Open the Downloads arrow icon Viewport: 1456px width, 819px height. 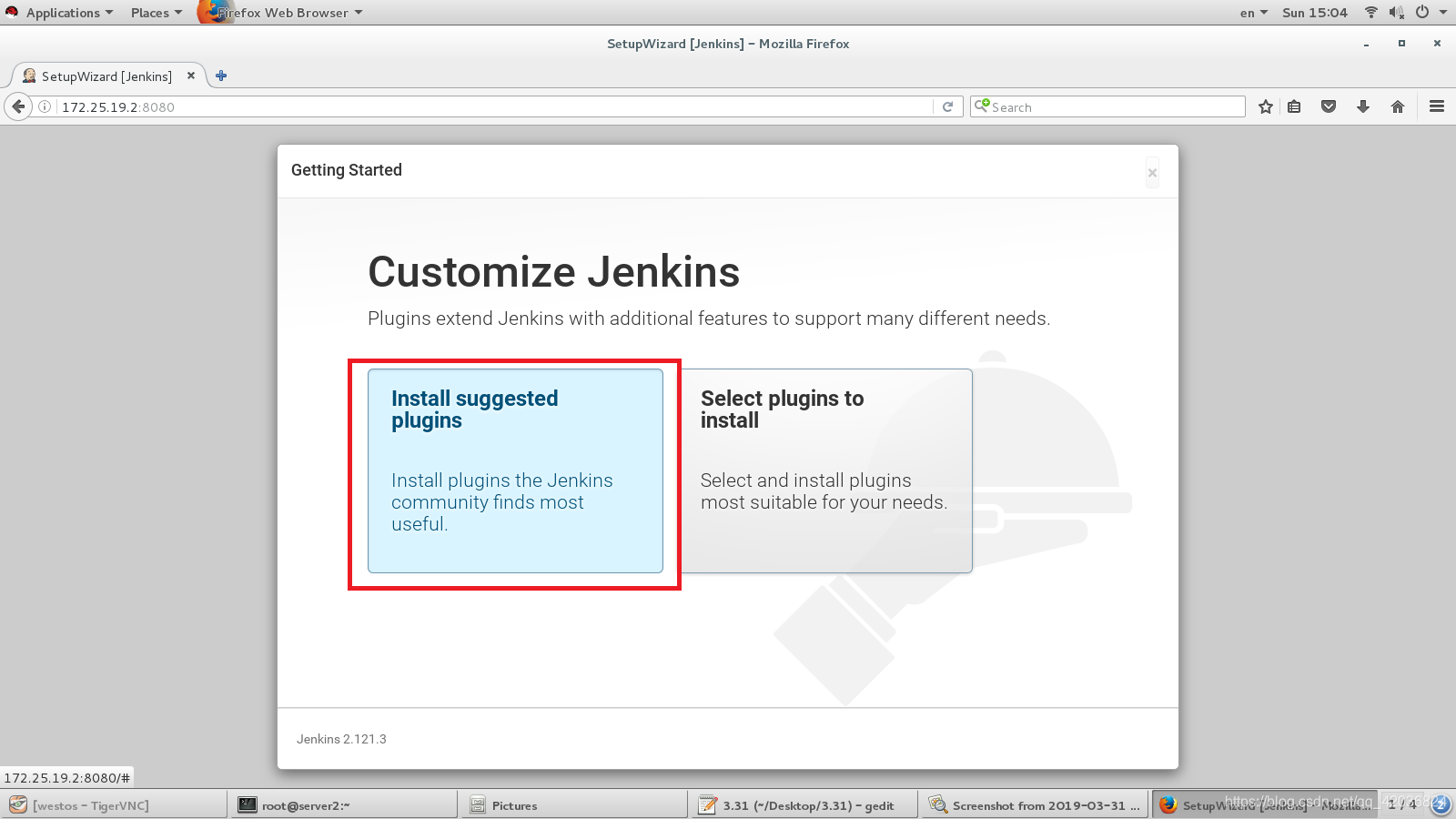point(1363,106)
